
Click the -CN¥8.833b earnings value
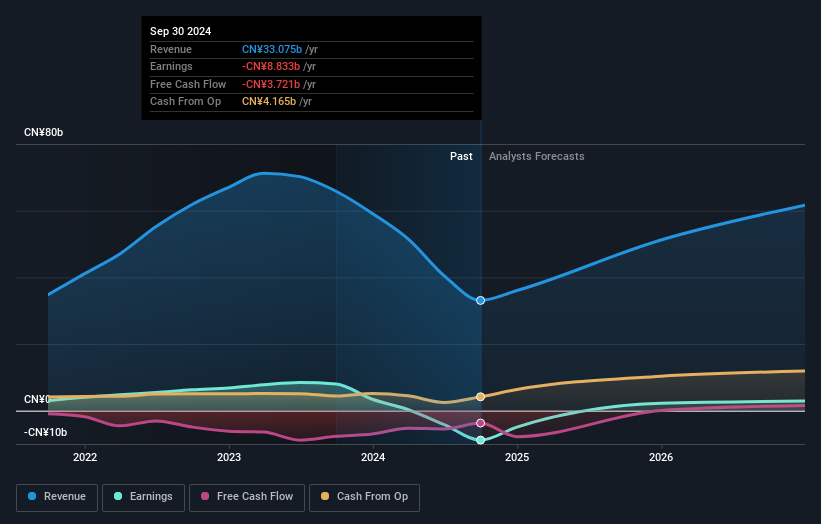[x=271, y=66]
